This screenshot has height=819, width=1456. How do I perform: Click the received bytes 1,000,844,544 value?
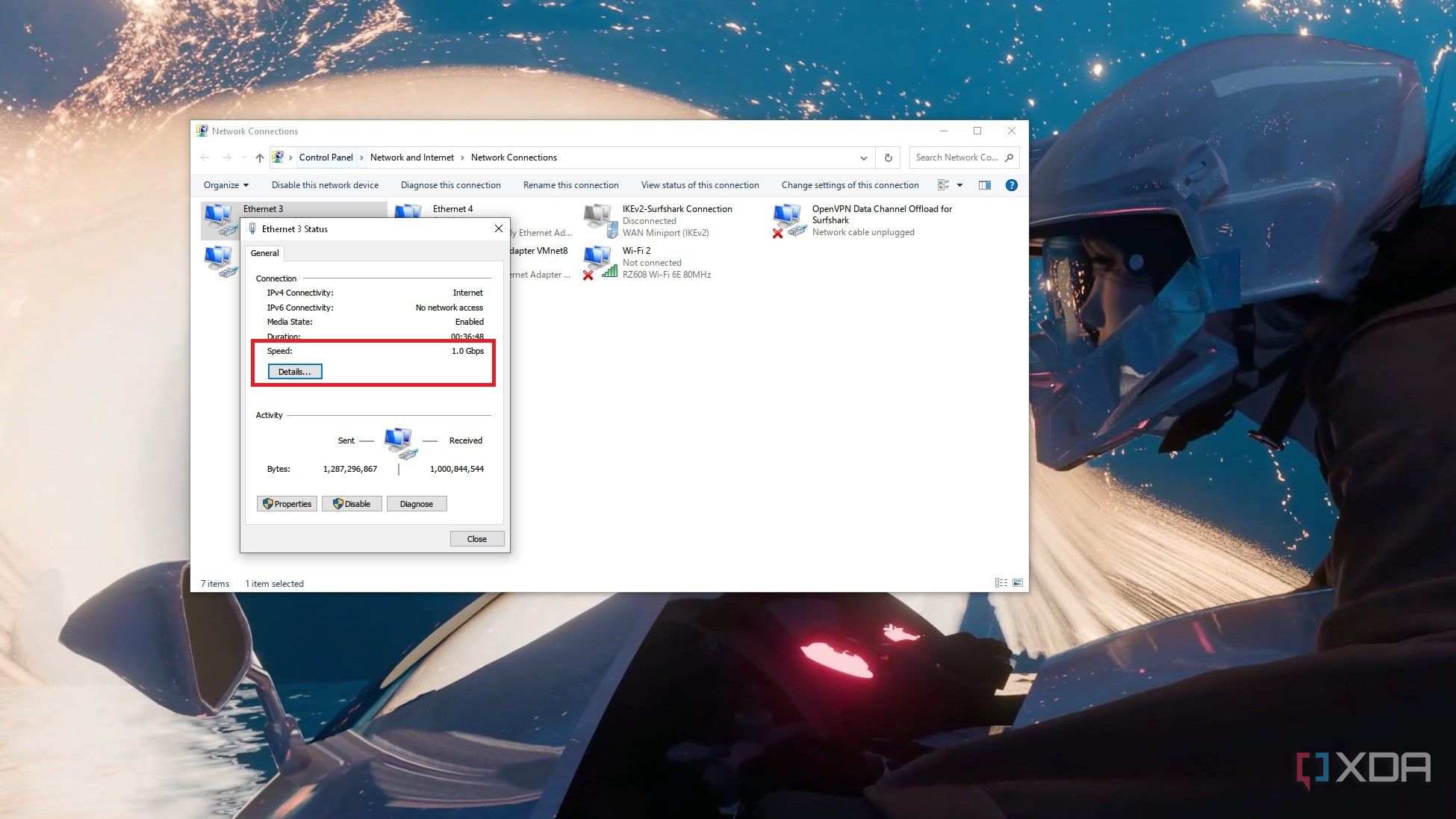click(x=457, y=469)
